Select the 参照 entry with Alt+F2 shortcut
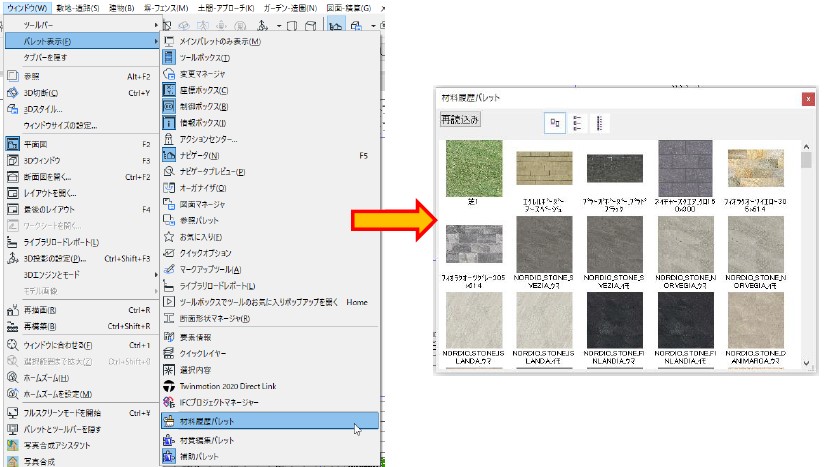This screenshot has height=467, width=827. (x=82, y=77)
